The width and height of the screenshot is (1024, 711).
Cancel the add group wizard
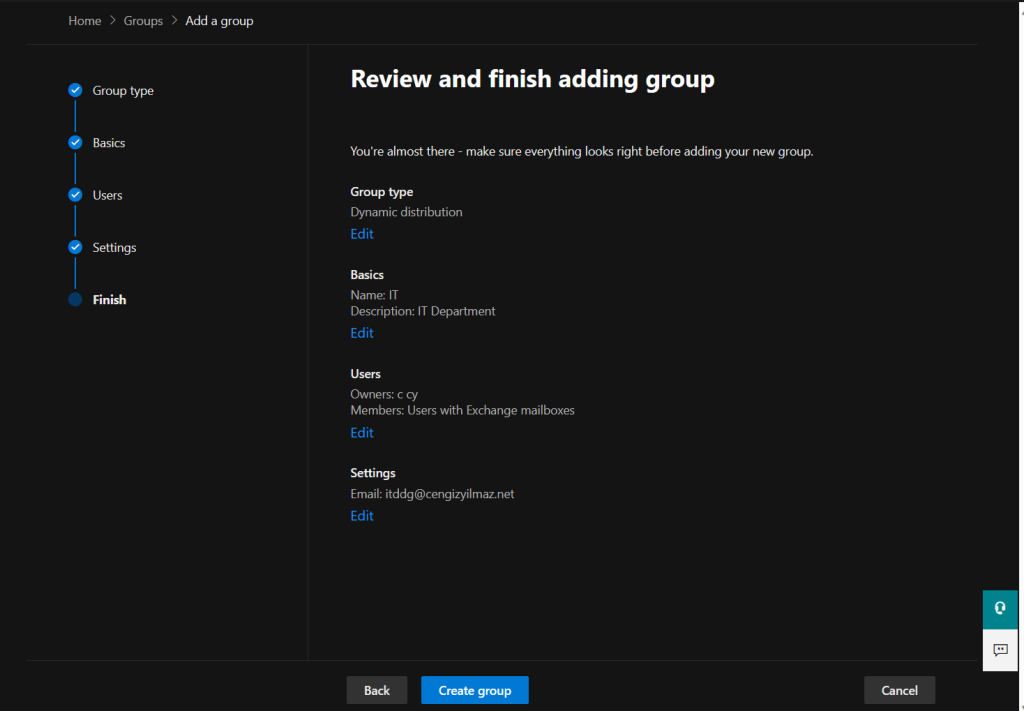pyautogui.click(x=899, y=690)
